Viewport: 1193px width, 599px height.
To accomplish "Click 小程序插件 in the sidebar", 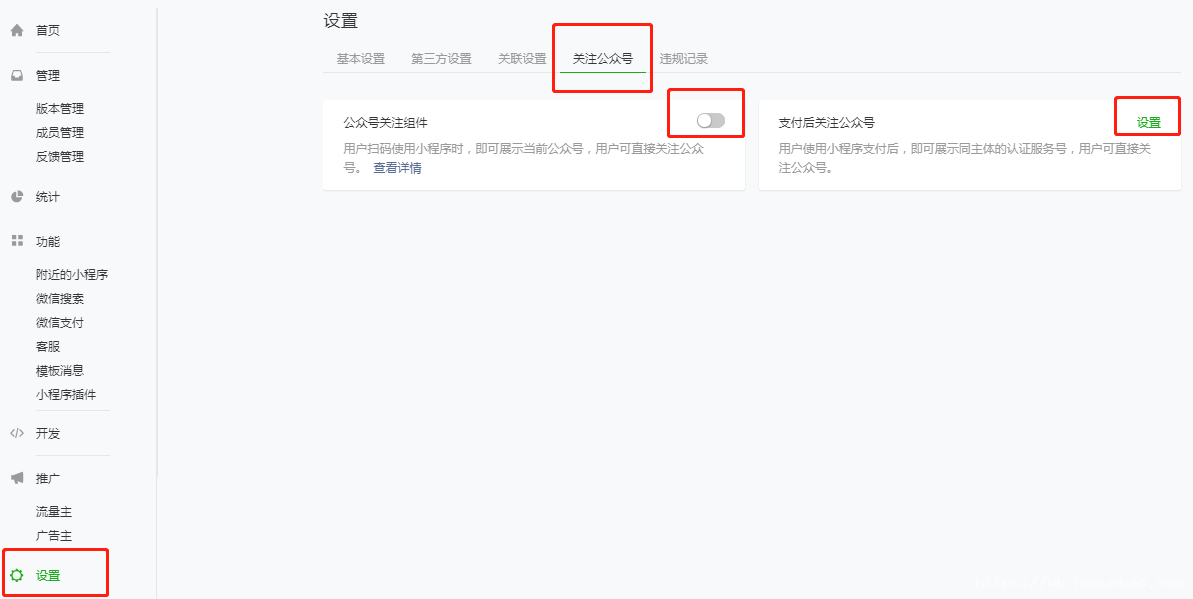I will [66, 395].
